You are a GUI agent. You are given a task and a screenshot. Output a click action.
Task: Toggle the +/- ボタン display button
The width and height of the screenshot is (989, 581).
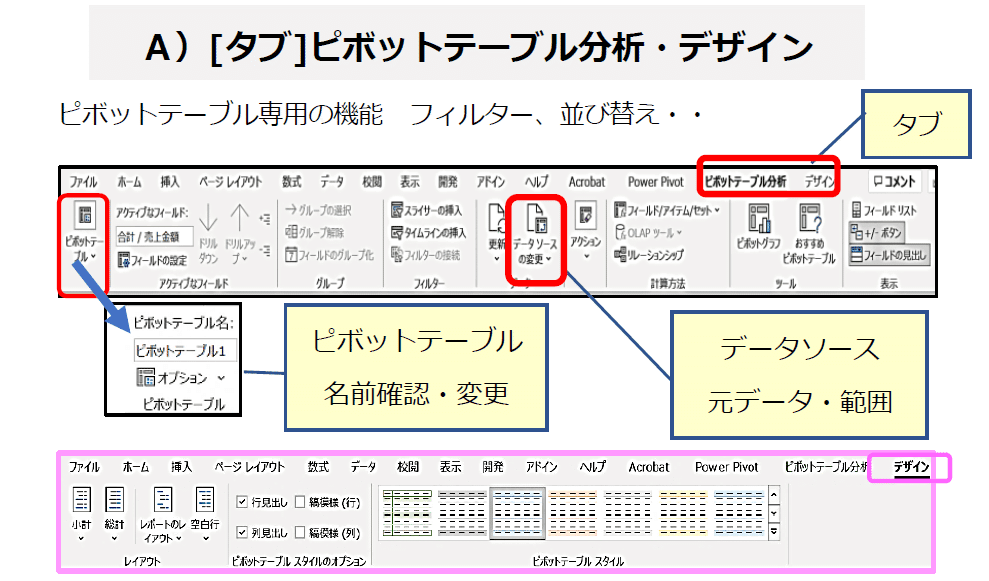(877, 233)
